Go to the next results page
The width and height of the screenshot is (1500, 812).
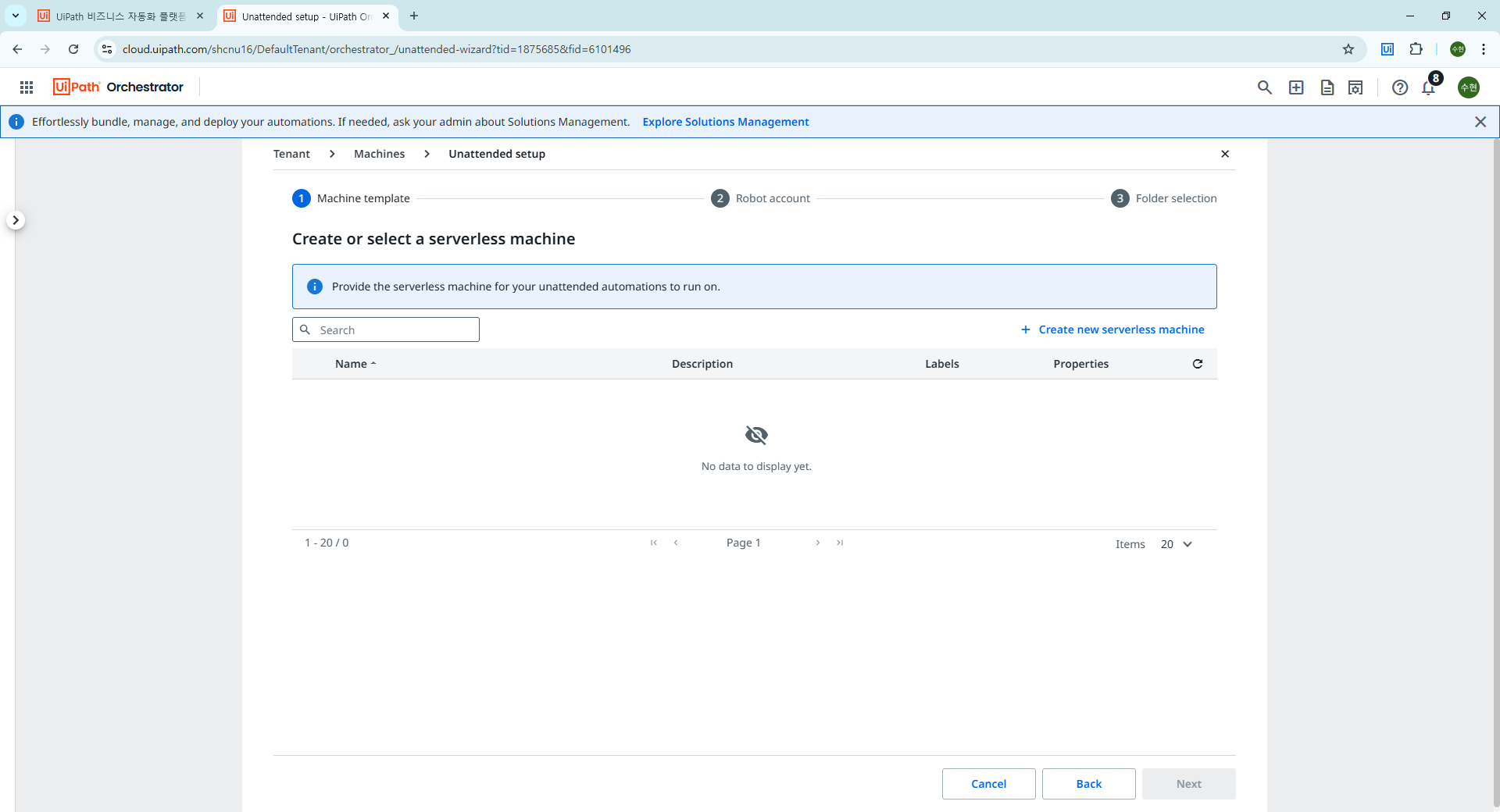coord(818,543)
